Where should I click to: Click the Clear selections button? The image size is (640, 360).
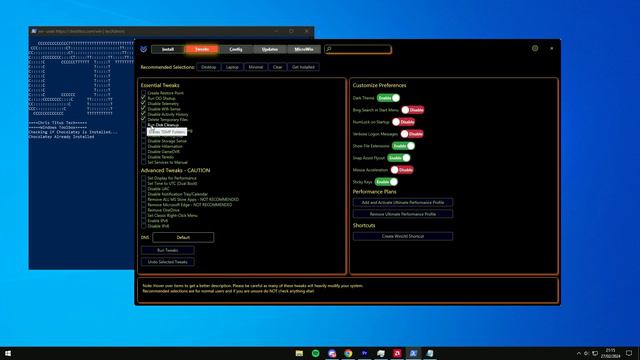coord(278,67)
